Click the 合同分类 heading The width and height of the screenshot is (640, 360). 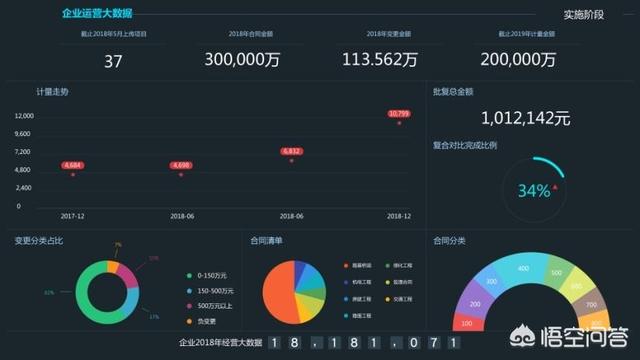[x=449, y=241]
